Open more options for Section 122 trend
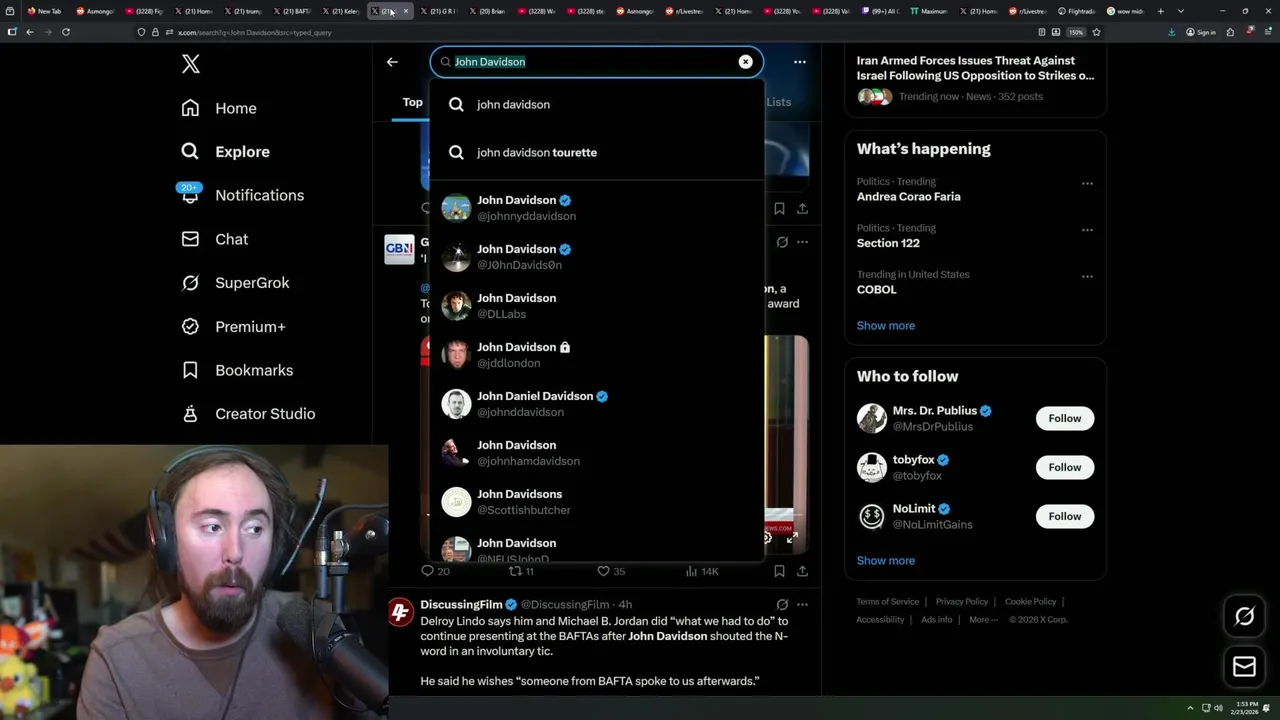The width and height of the screenshot is (1280, 720). 1087,229
